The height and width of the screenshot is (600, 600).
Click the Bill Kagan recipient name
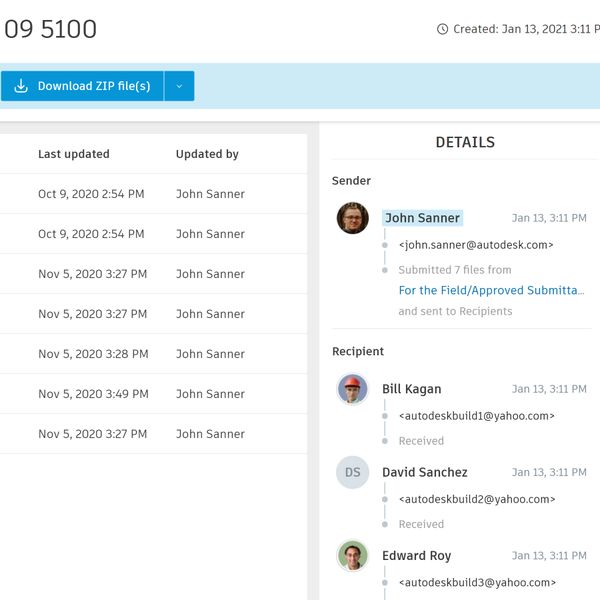pos(411,389)
